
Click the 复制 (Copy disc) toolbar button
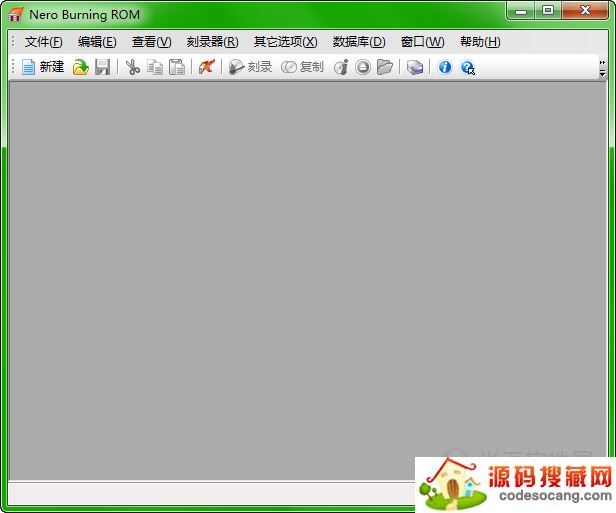click(x=302, y=67)
